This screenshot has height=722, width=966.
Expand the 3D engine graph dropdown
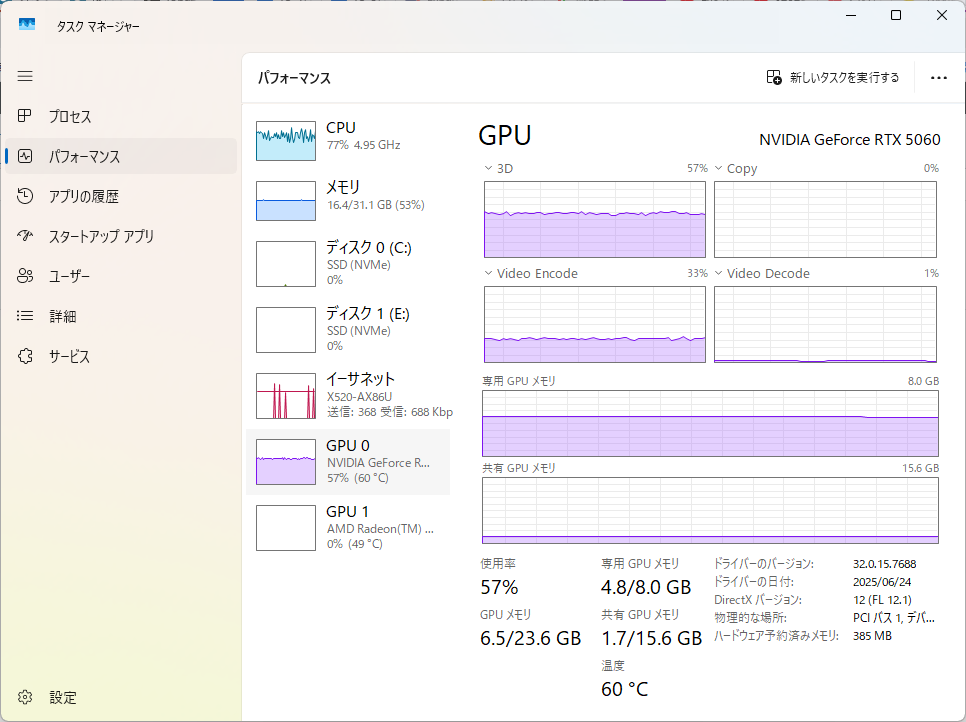(x=488, y=169)
